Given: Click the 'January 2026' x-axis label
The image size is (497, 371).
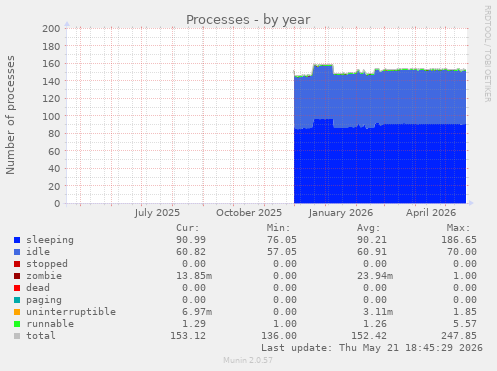Looking at the screenshot, I should (x=341, y=213).
